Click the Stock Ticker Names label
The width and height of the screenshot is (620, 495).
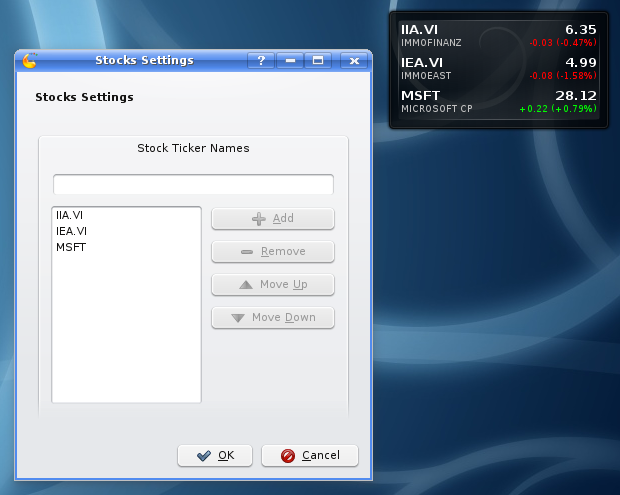click(x=193, y=148)
